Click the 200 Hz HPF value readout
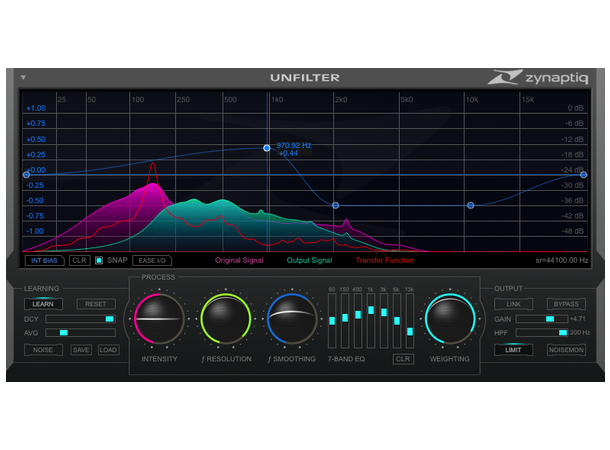The height and width of the screenshot is (450, 610). (580, 333)
